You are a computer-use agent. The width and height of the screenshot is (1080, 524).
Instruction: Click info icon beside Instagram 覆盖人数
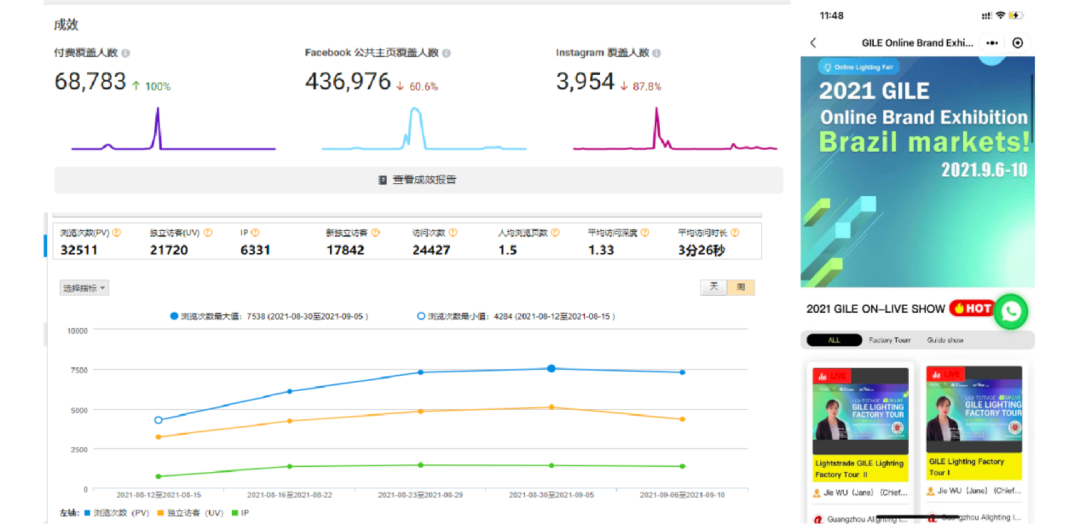pyautogui.click(x=656, y=53)
